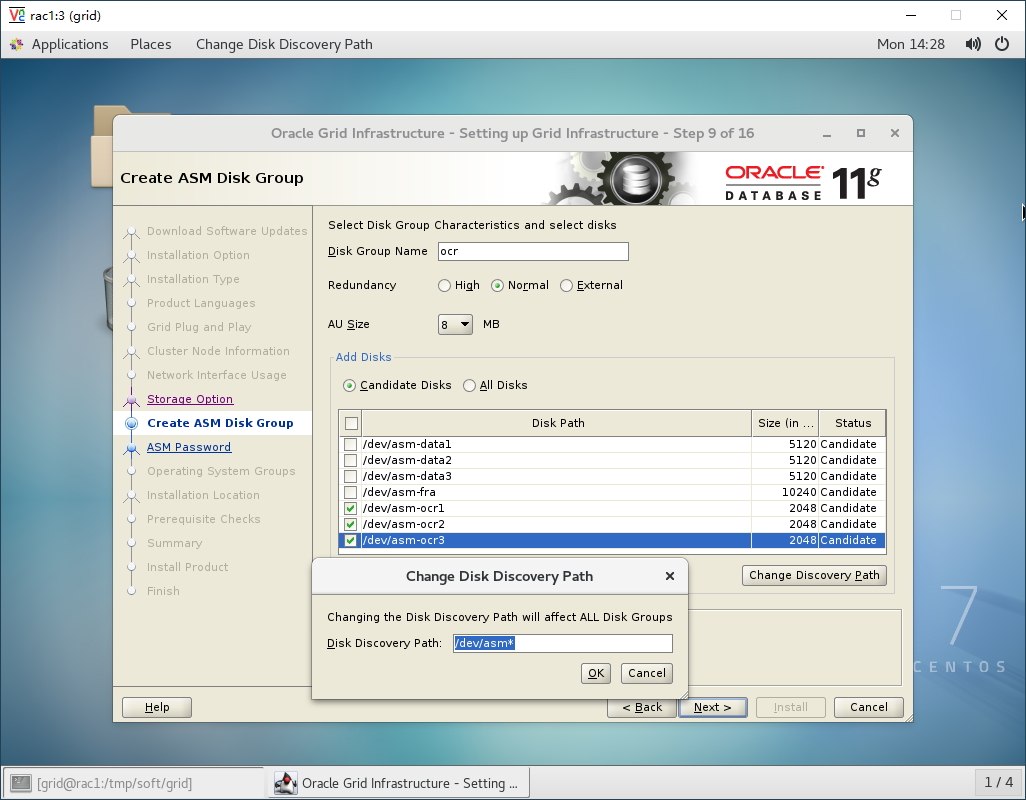Select the High redundancy option
1026x800 pixels.
(444, 285)
